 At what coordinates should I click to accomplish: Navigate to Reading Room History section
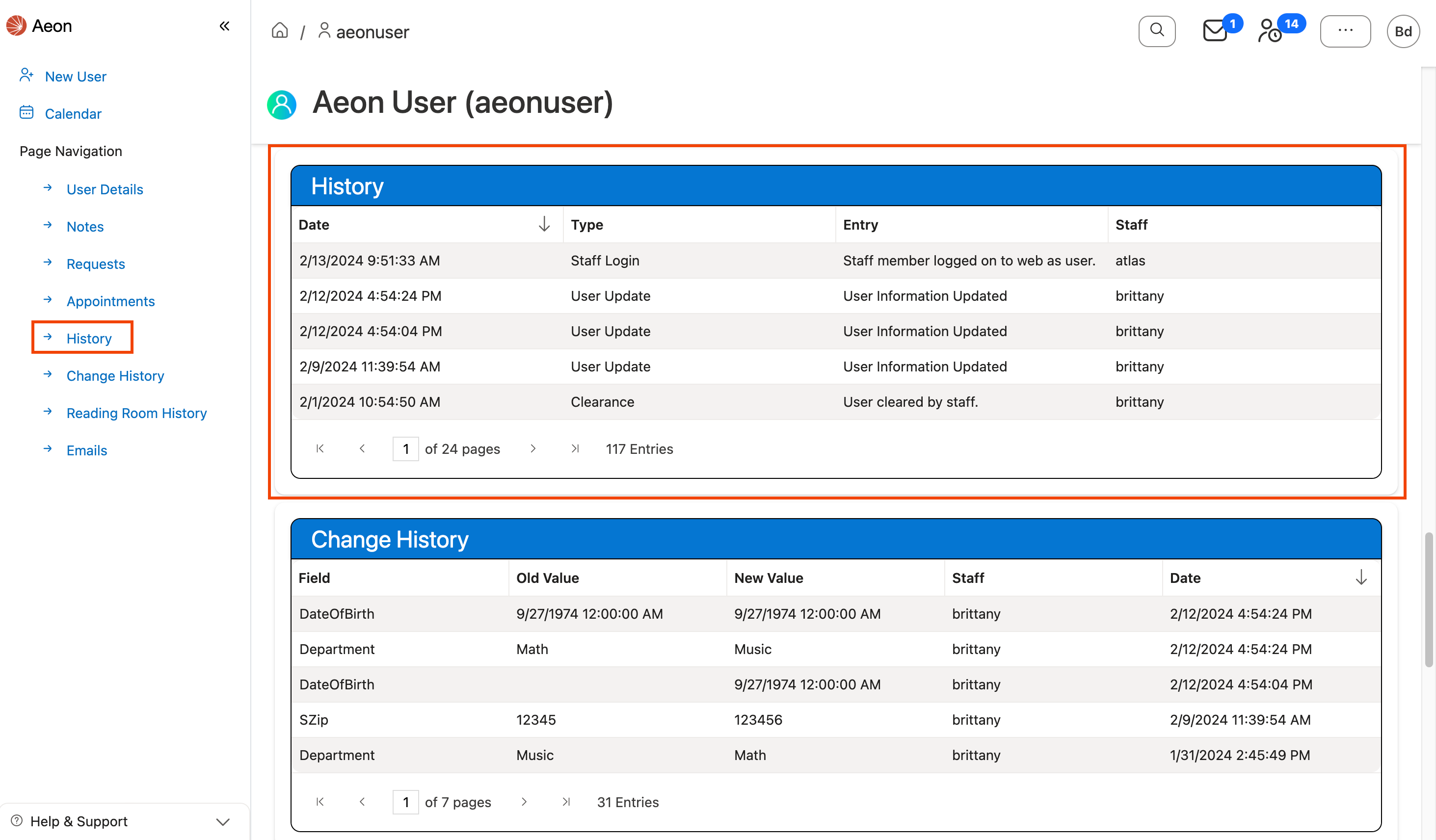[x=136, y=413]
